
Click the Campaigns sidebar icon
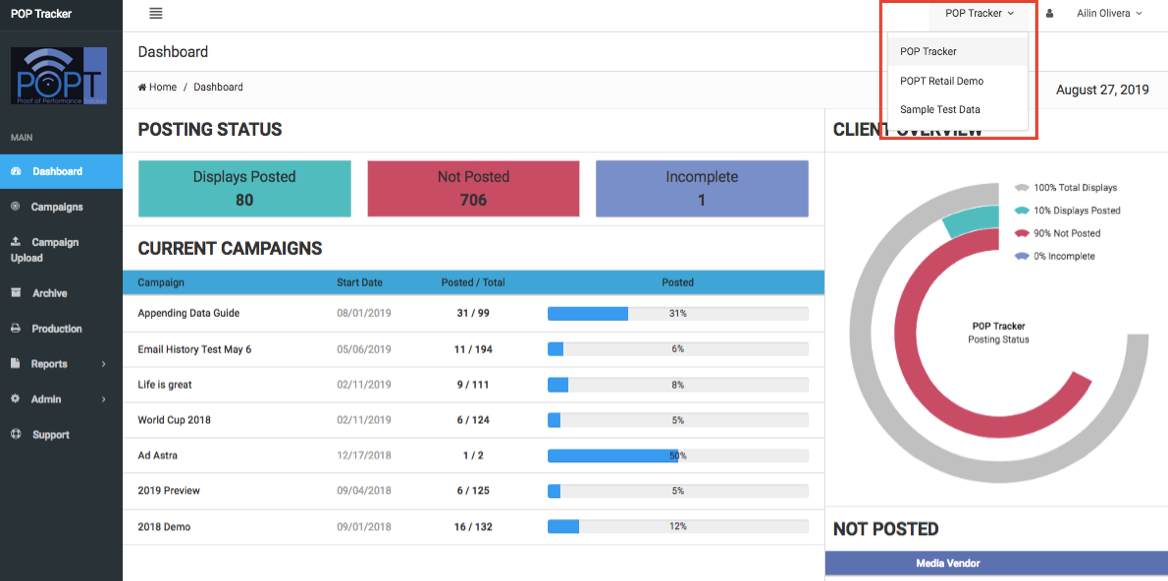click(16, 206)
